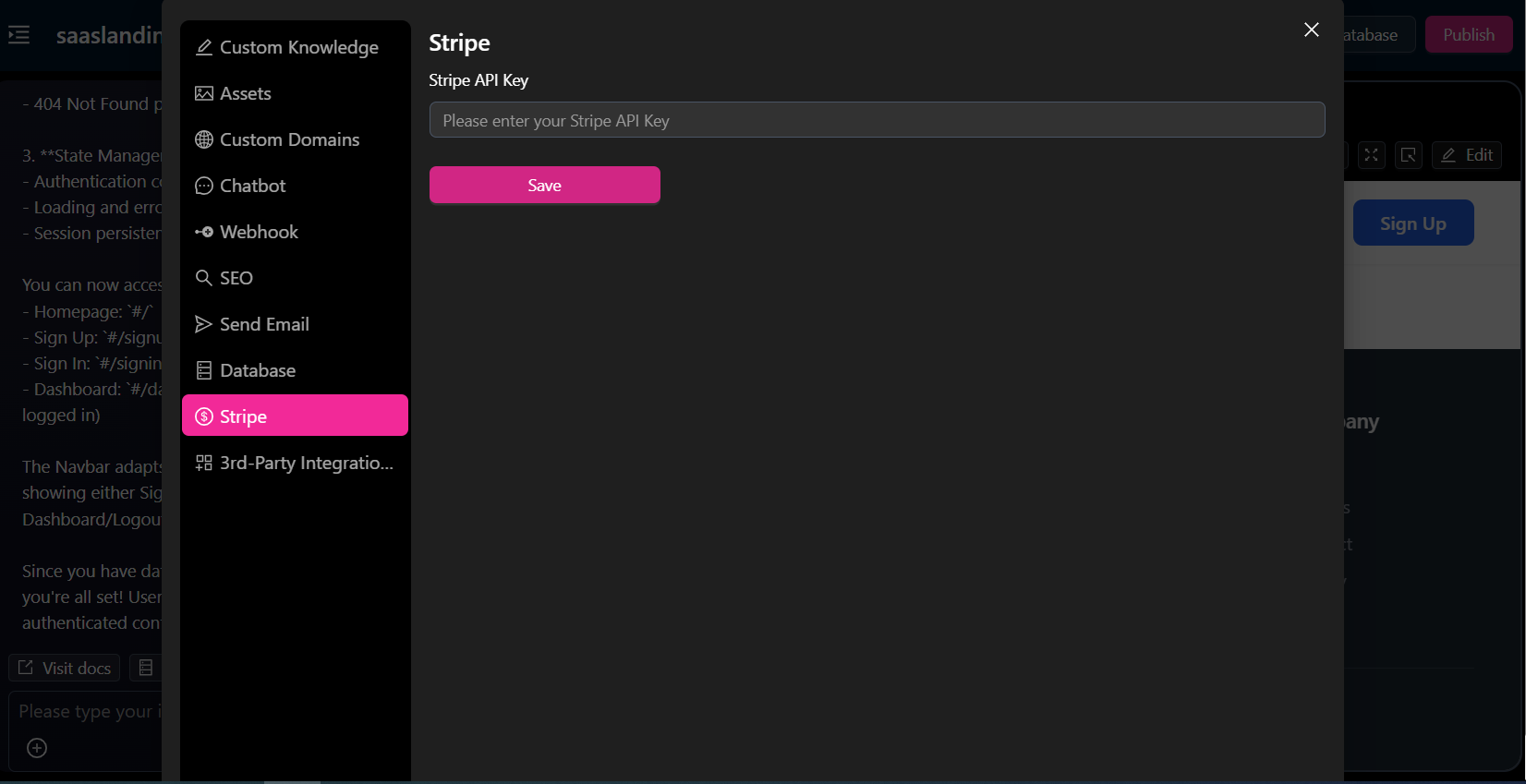
Task: Click the Sign Up button in preview
Action: (1413, 223)
